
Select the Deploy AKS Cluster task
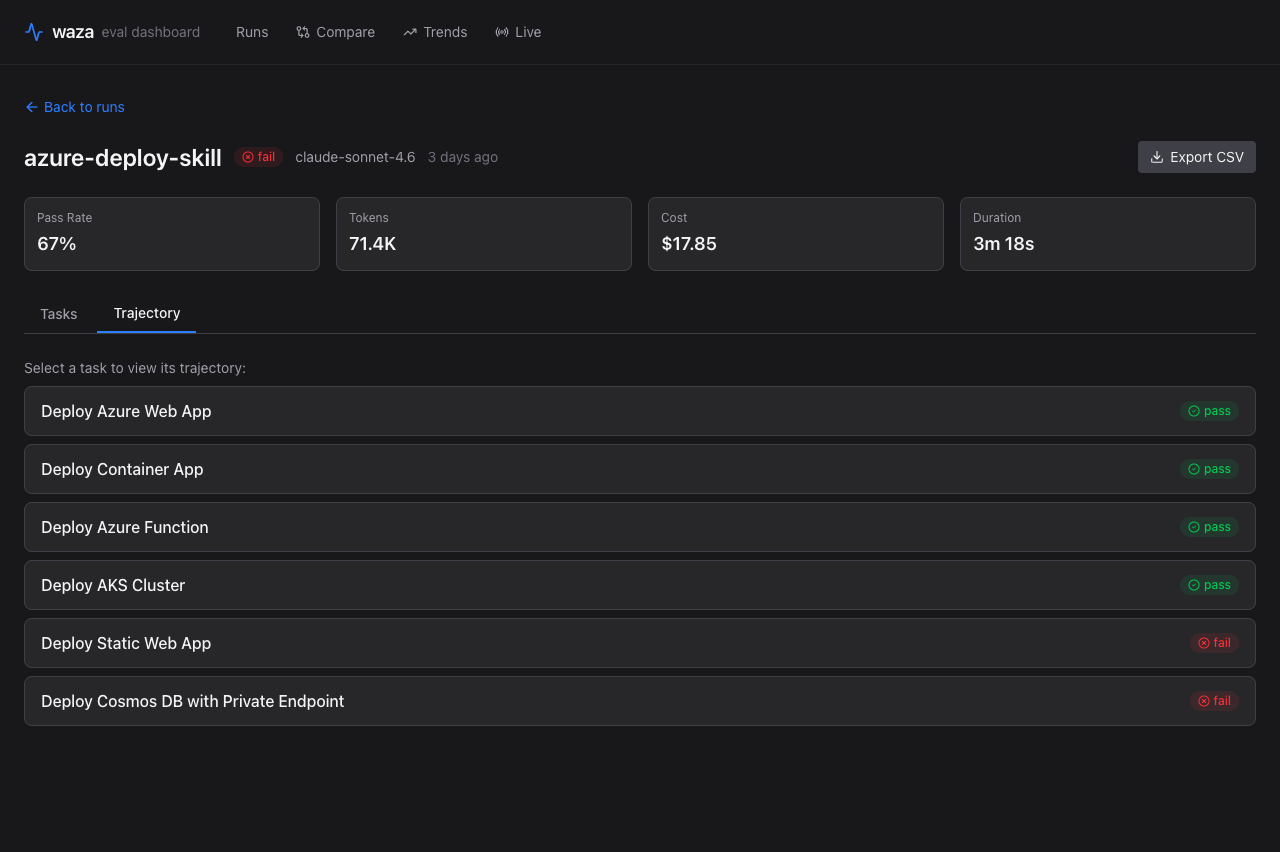click(113, 585)
